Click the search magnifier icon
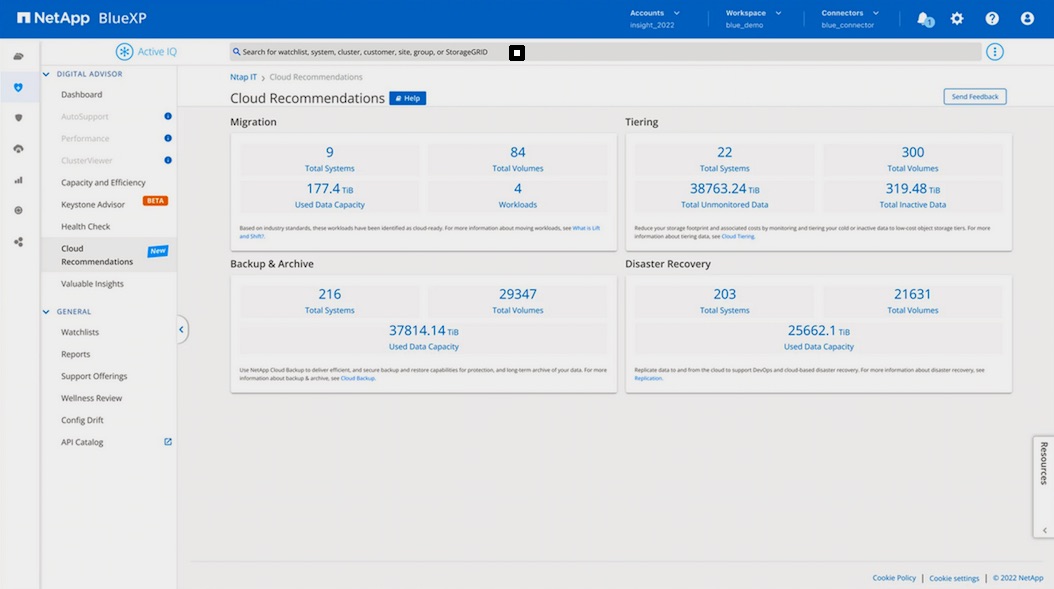Image resolution: width=1054 pixels, height=589 pixels. point(237,52)
